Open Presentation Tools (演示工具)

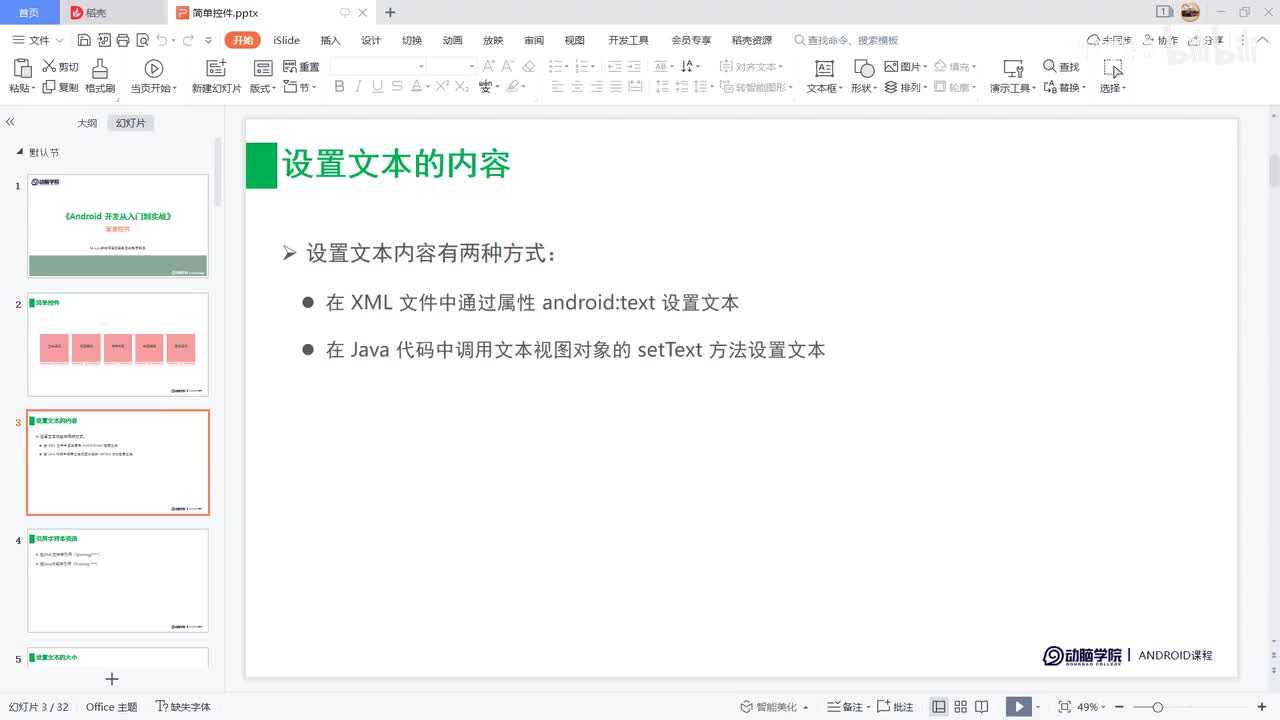click(1013, 76)
